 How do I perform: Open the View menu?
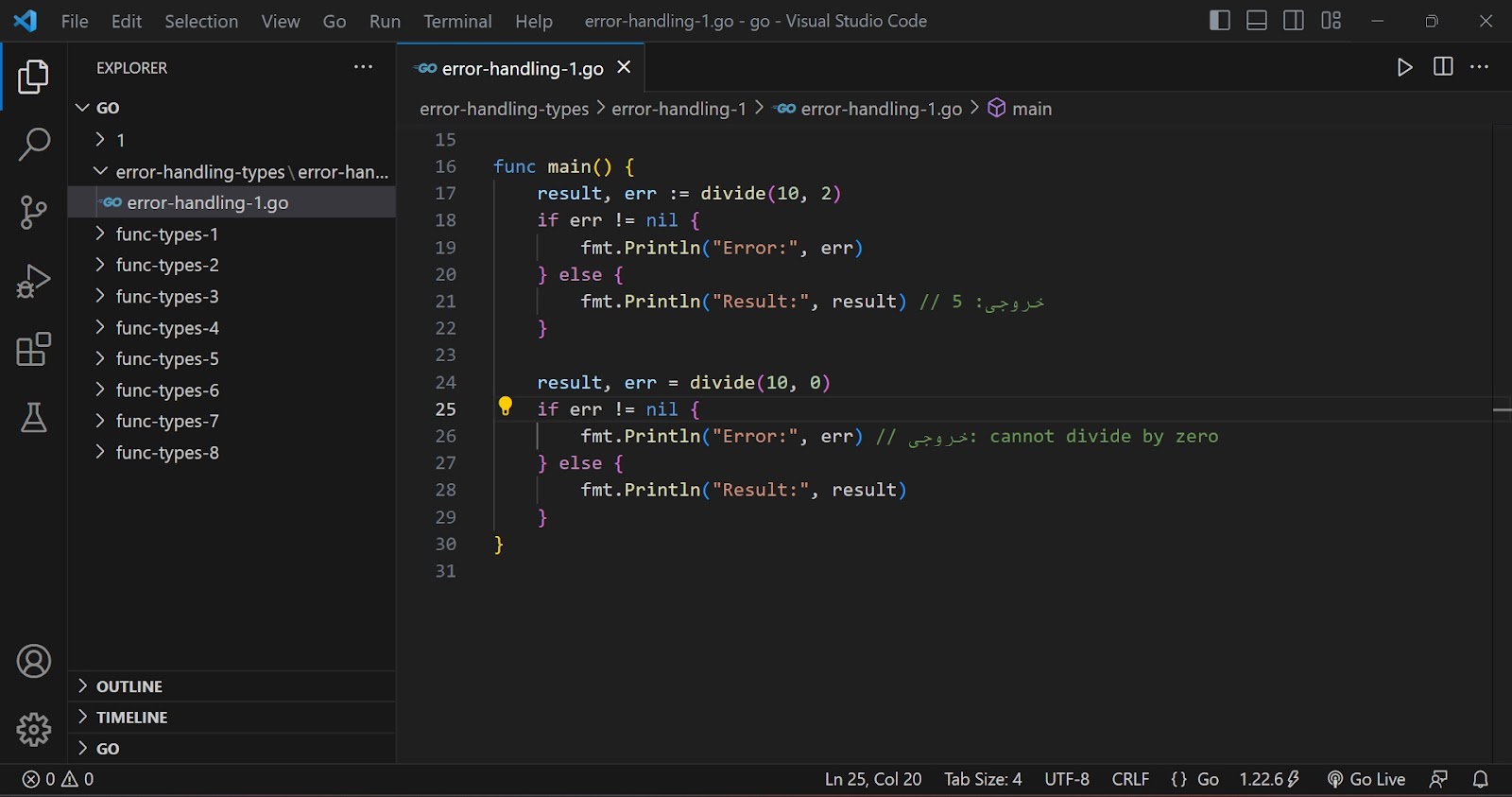point(281,21)
